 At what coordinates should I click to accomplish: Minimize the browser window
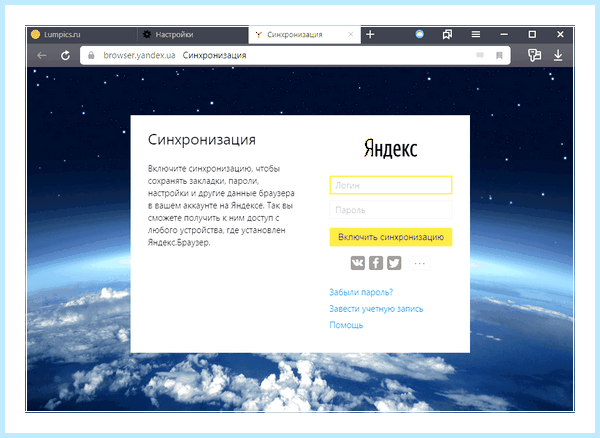tap(504, 34)
